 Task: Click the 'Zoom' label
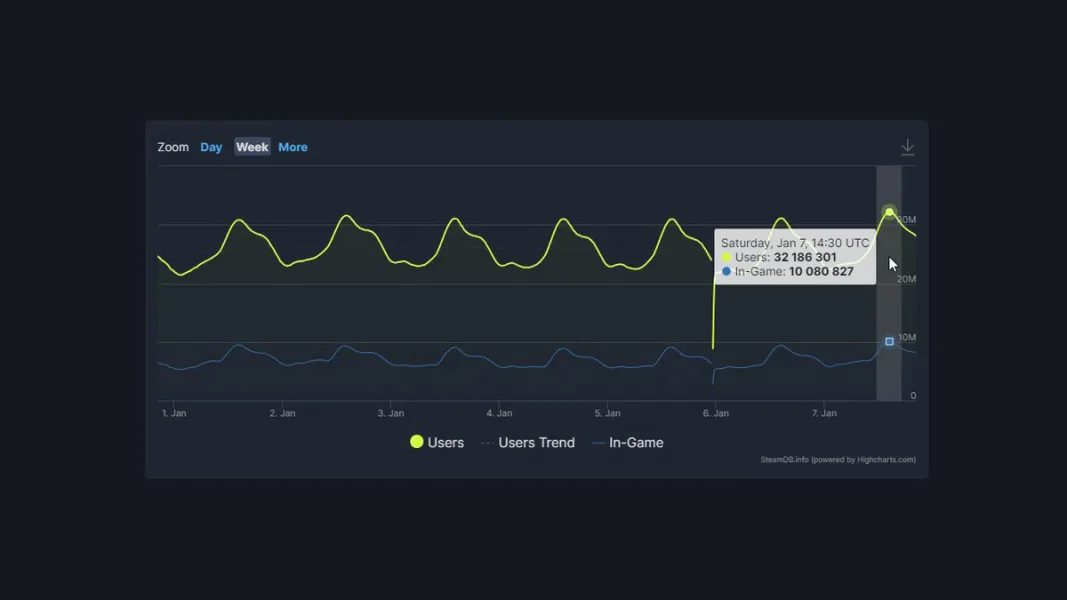click(x=173, y=147)
